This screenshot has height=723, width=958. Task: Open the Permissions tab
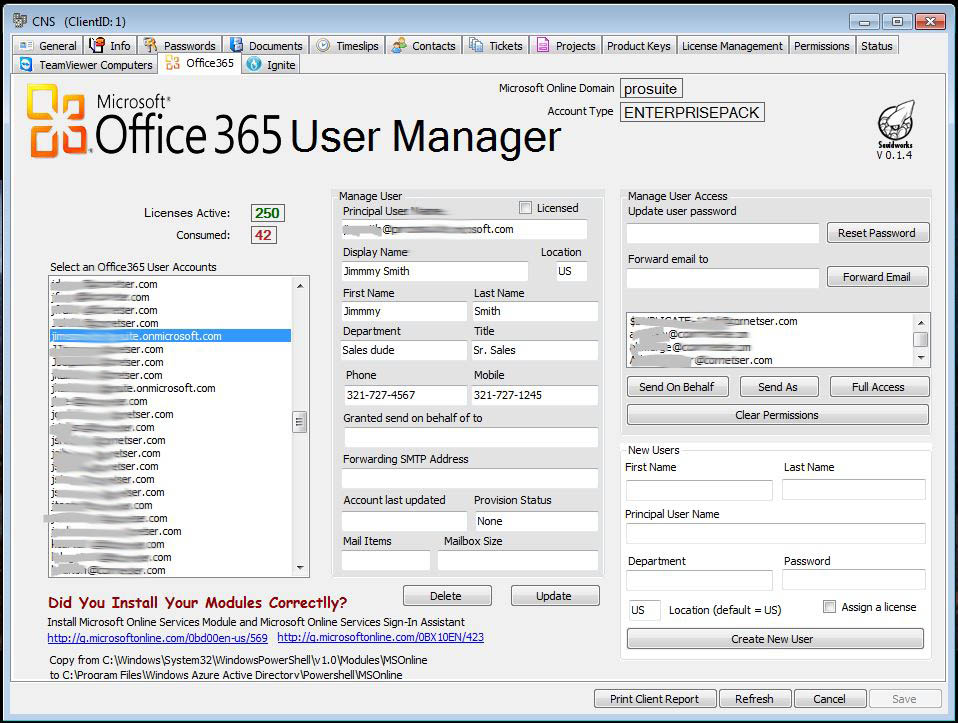coord(821,46)
